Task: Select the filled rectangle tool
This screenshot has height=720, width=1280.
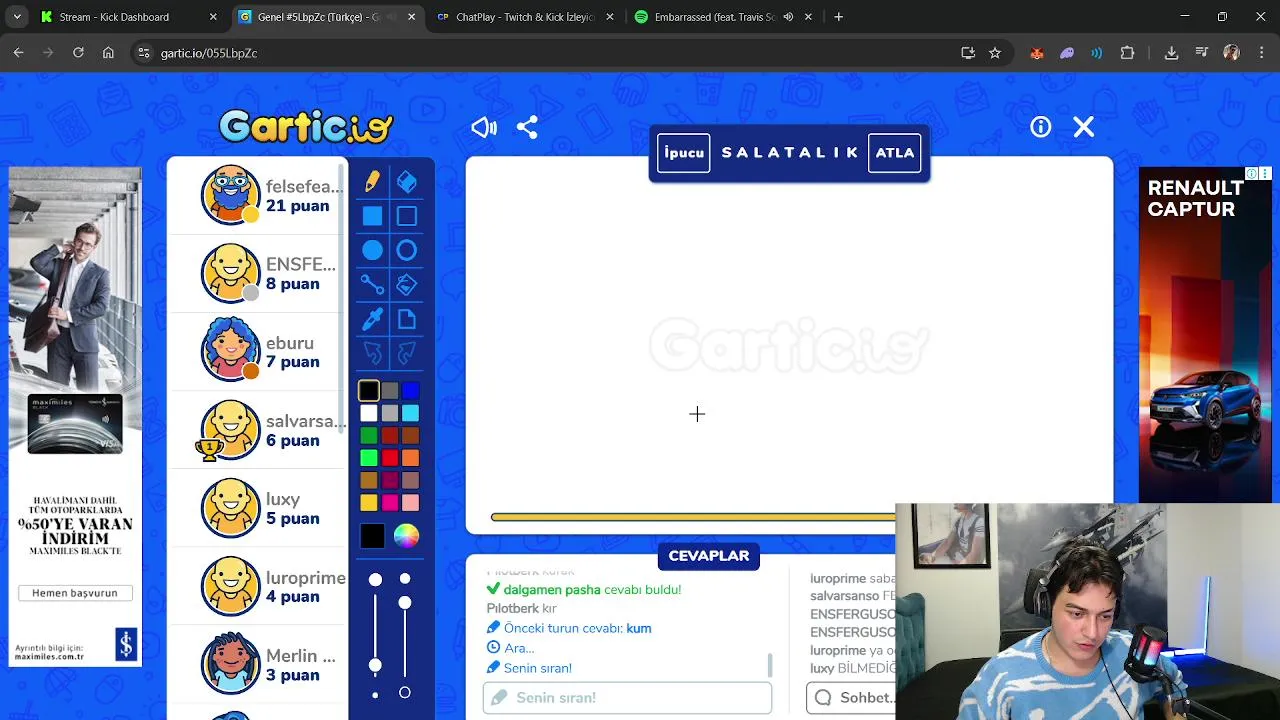Action: 372,216
